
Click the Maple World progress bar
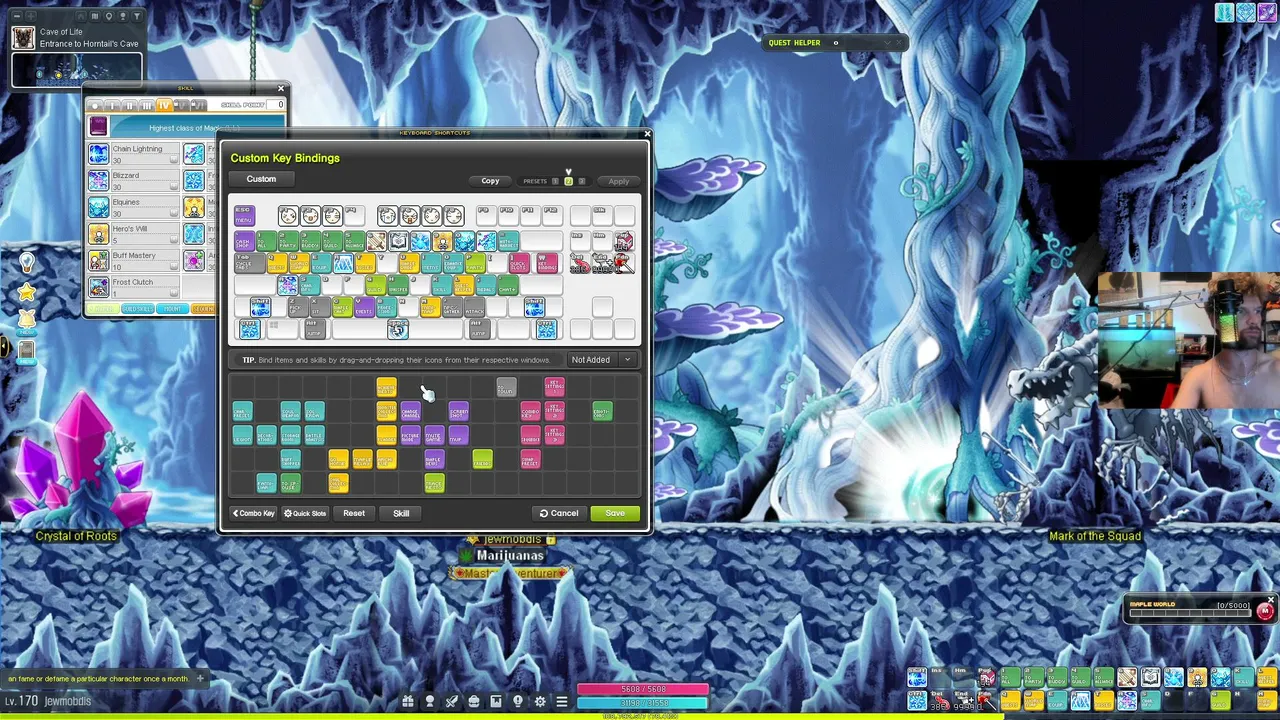[x=1191, y=614]
